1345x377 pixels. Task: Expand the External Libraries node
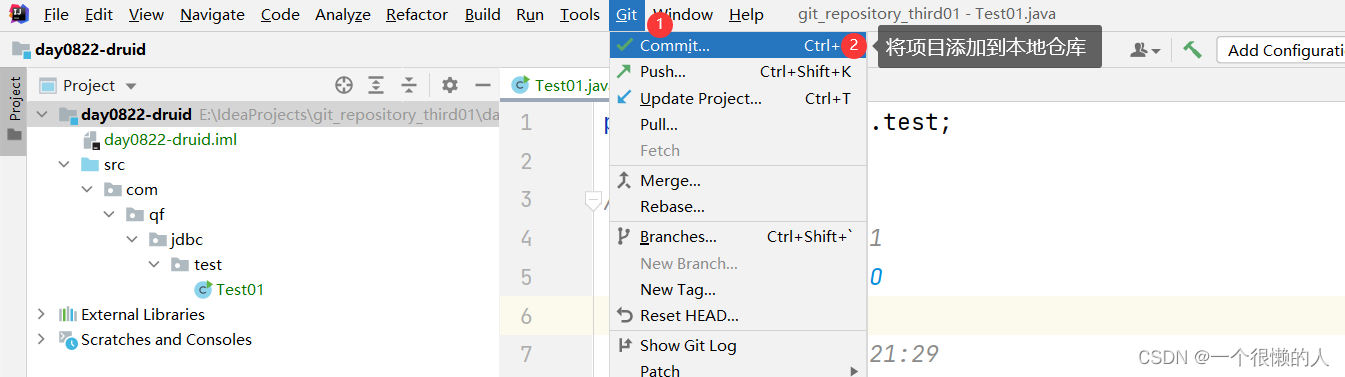coord(41,314)
